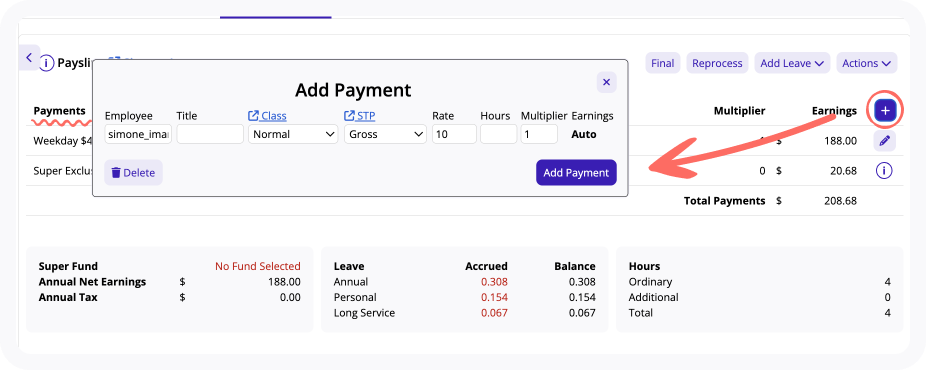Click the Reprocess button
Image resolution: width=926 pixels, height=370 pixels.
point(717,63)
